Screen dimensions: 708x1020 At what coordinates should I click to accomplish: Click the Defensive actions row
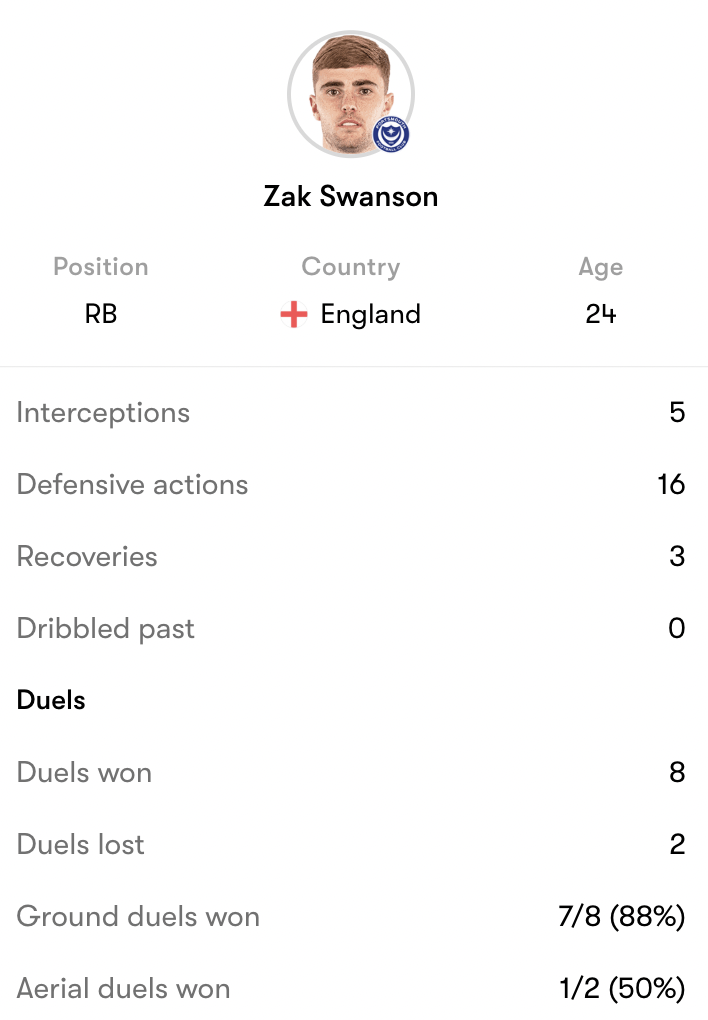pos(354,485)
